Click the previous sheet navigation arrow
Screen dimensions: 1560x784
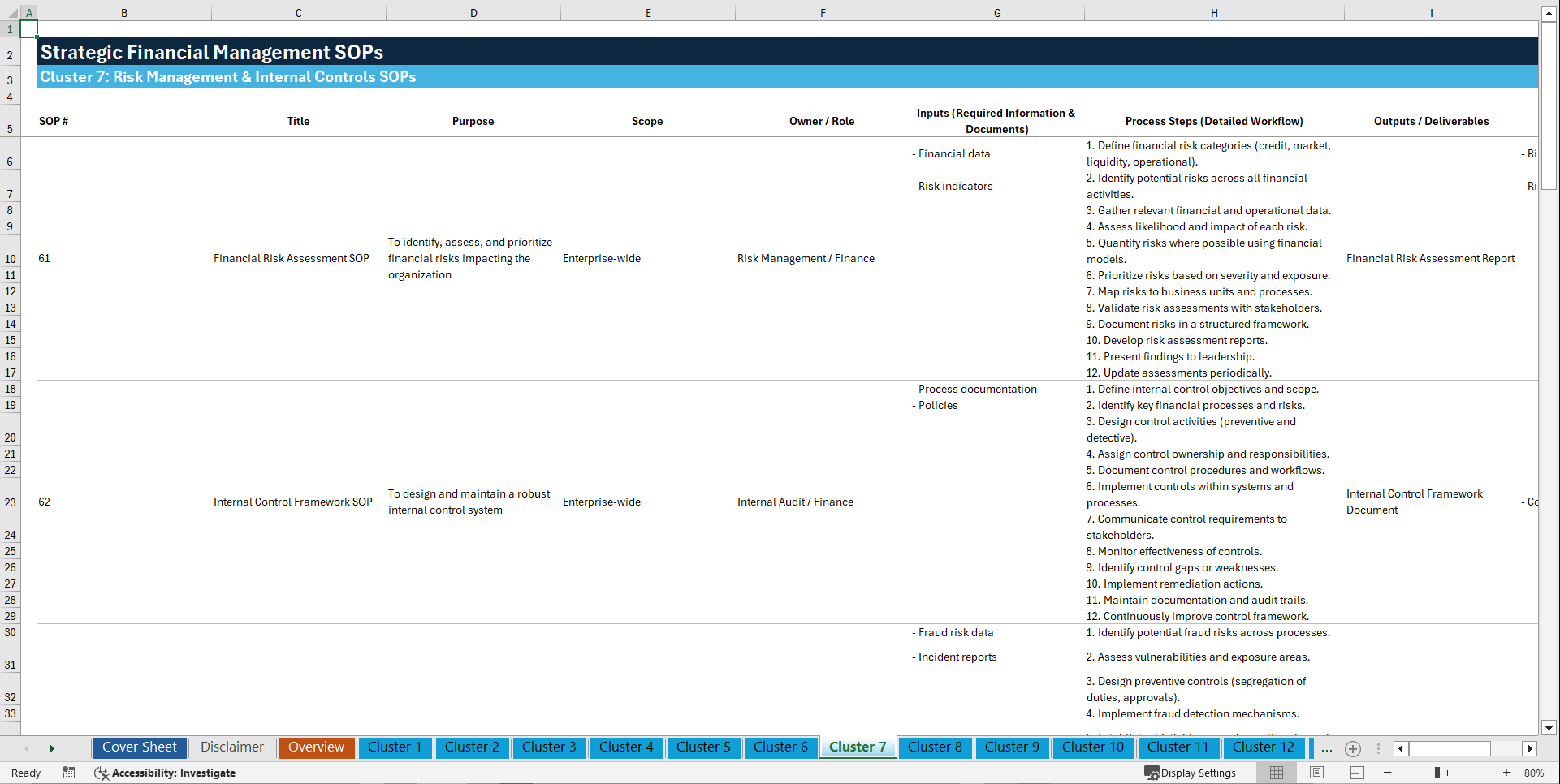tap(27, 748)
